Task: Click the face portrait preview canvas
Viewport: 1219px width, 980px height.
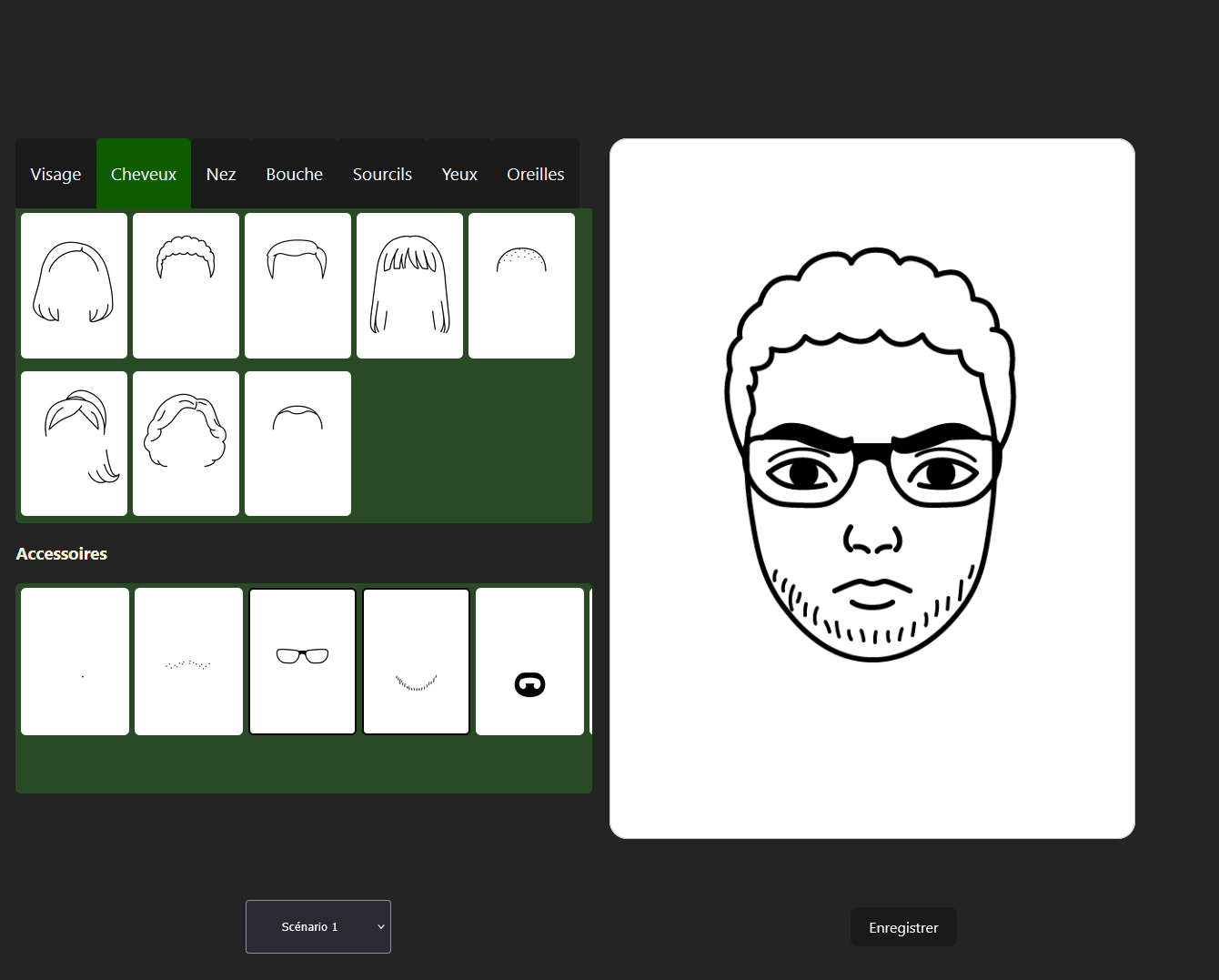Action: click(871, 489)
